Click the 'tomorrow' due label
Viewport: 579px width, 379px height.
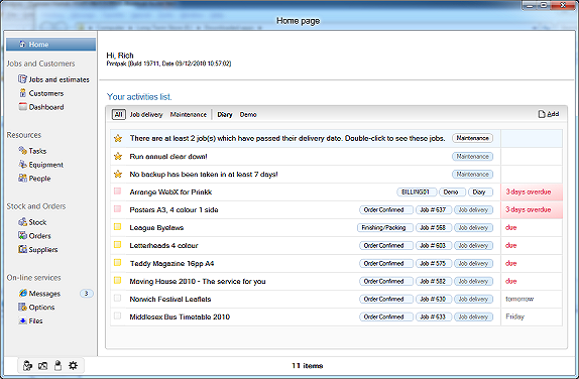(520, 299)
